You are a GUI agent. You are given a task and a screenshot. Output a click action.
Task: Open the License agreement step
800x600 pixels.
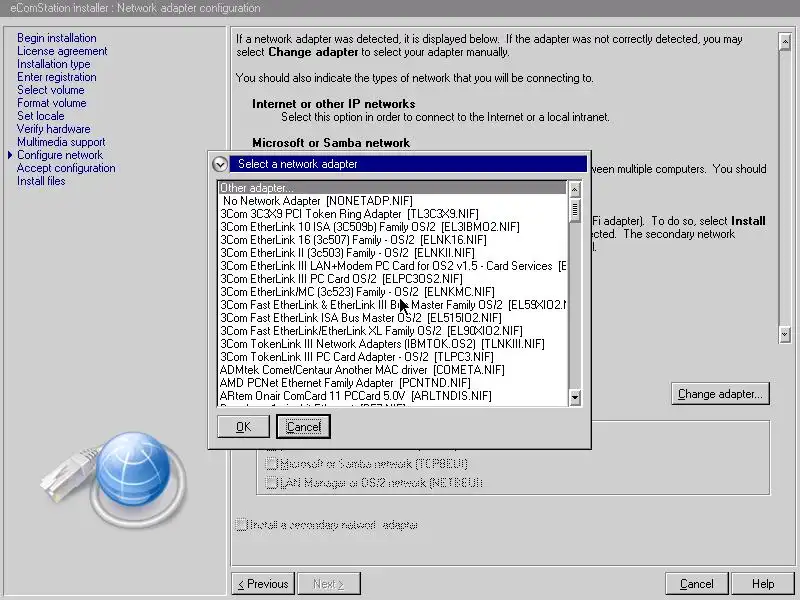click(62, 51)
